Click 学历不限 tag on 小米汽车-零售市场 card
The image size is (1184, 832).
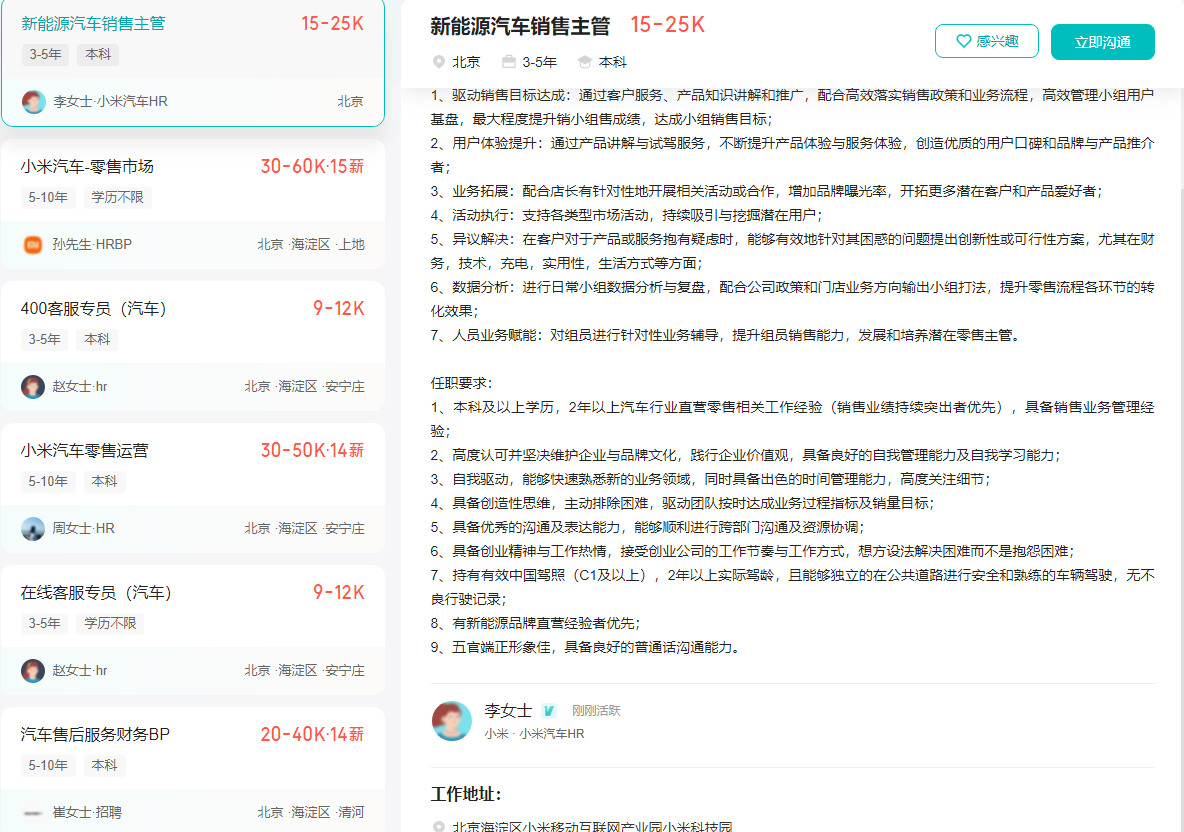(x=117, y=197)
